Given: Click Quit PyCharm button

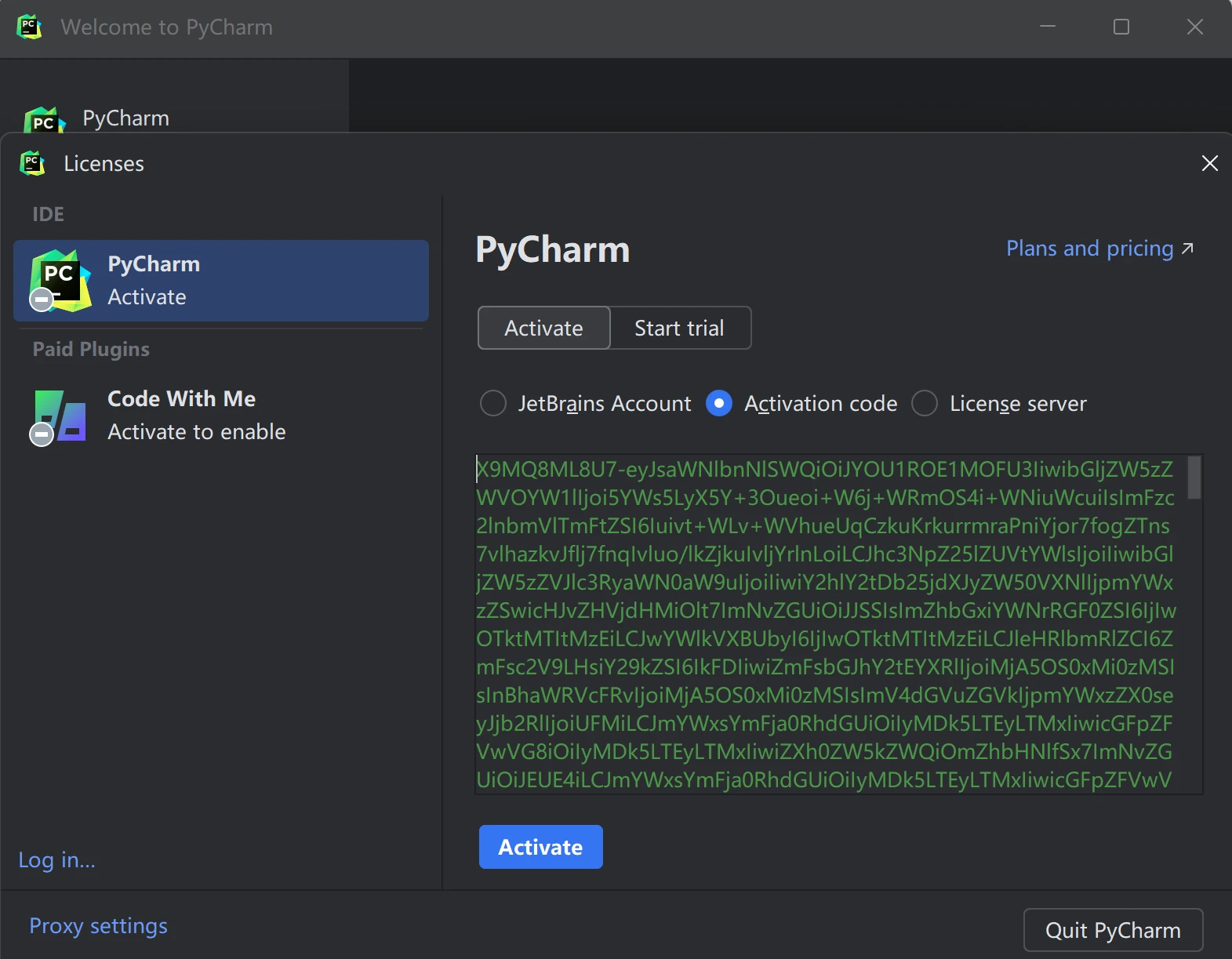Looking at the screenshot, I should 1113,930.
